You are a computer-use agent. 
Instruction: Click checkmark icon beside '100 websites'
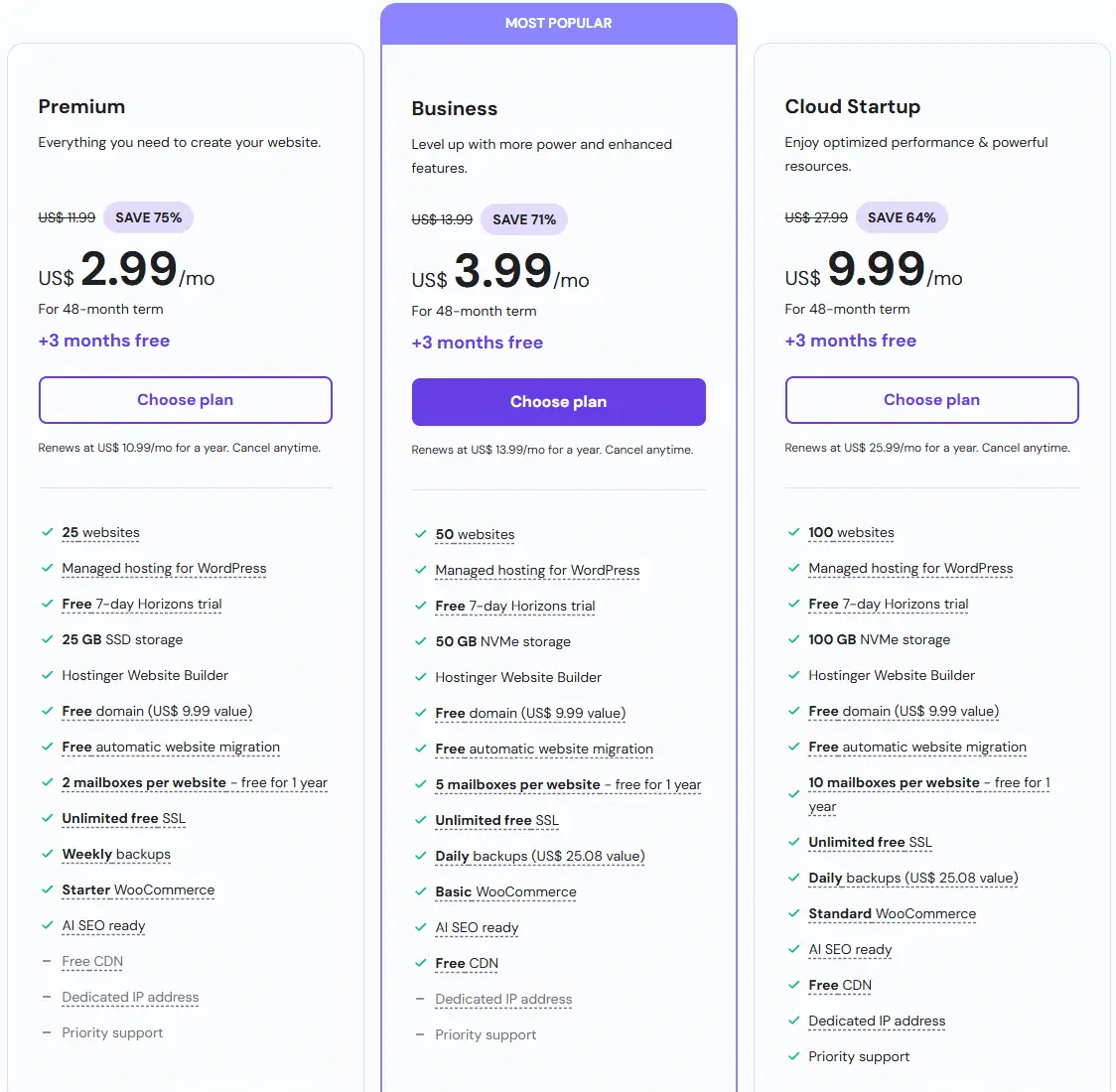coord(793,532)
